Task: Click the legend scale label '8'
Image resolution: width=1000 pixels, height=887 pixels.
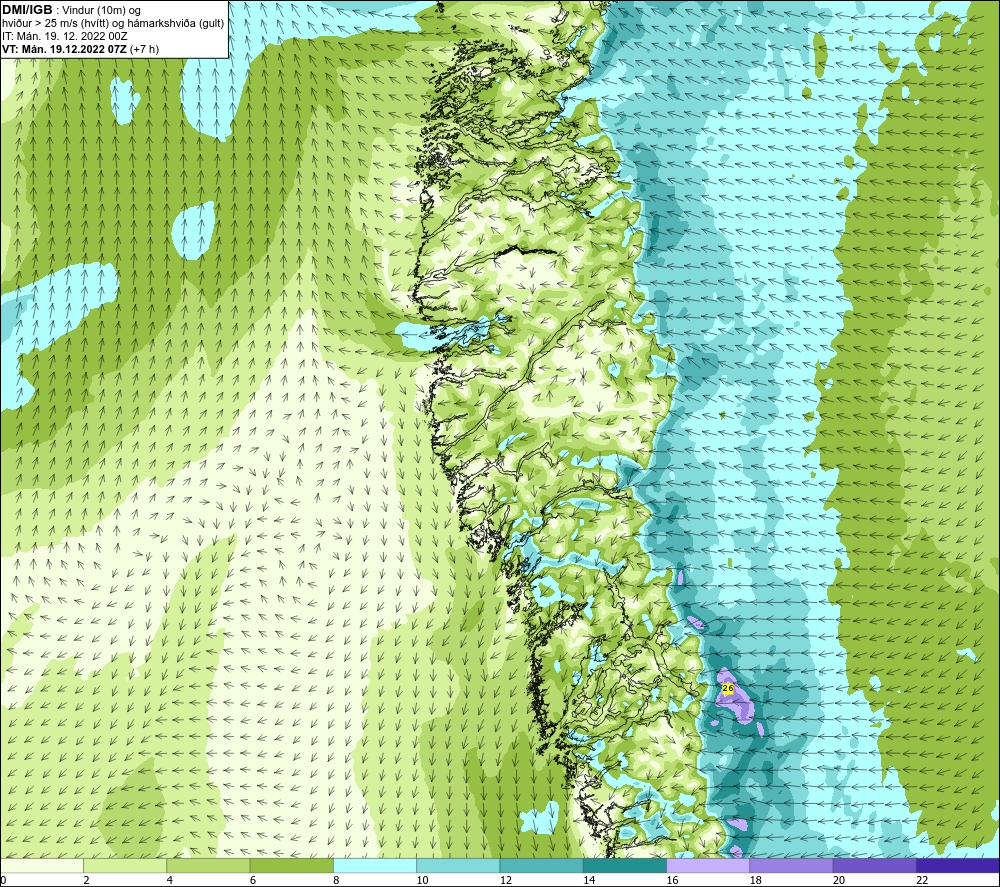Action: tap(336, 880)
